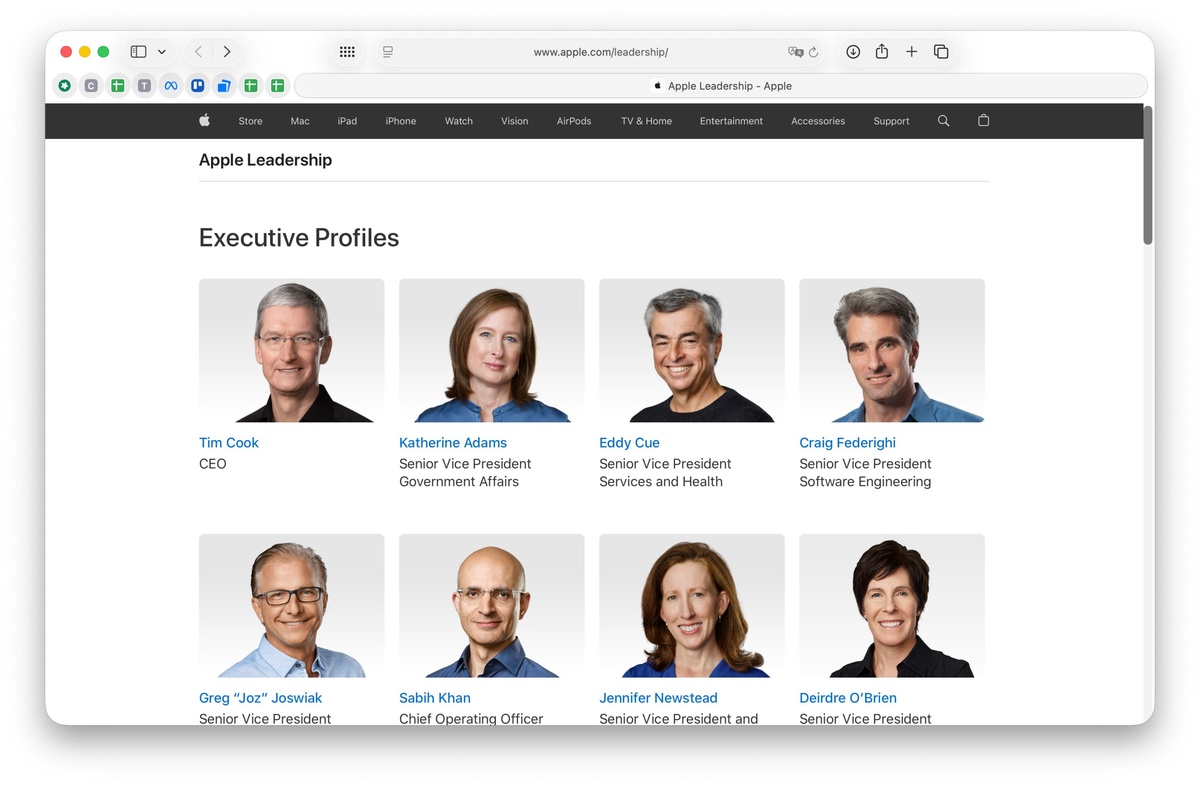Screen dimensions: 1200x785
Task: Open the Vision menu
Action: coord(515,121)
